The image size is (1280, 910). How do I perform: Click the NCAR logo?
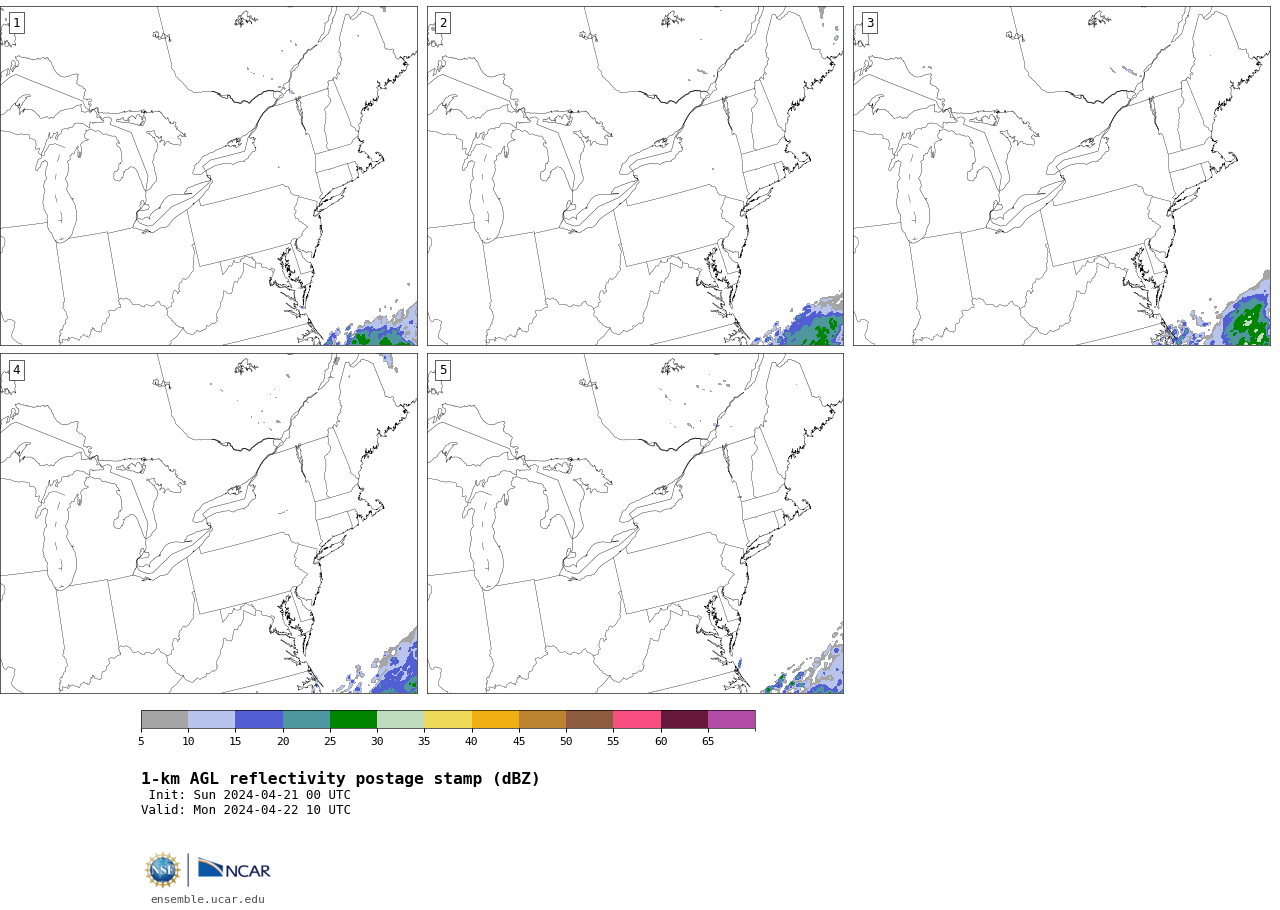click(234, 869)
